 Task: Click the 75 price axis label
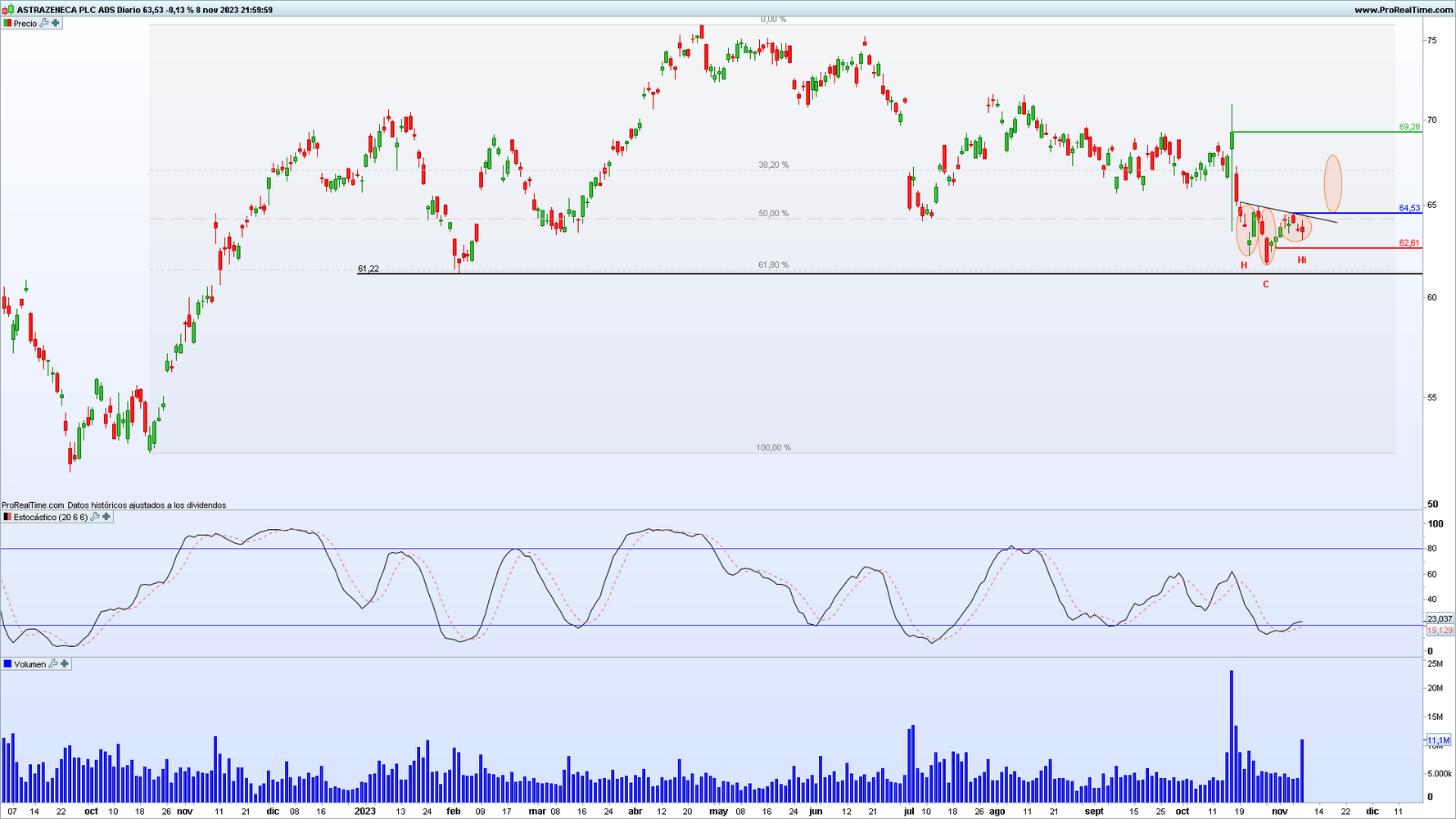[x=1431, y=40]
